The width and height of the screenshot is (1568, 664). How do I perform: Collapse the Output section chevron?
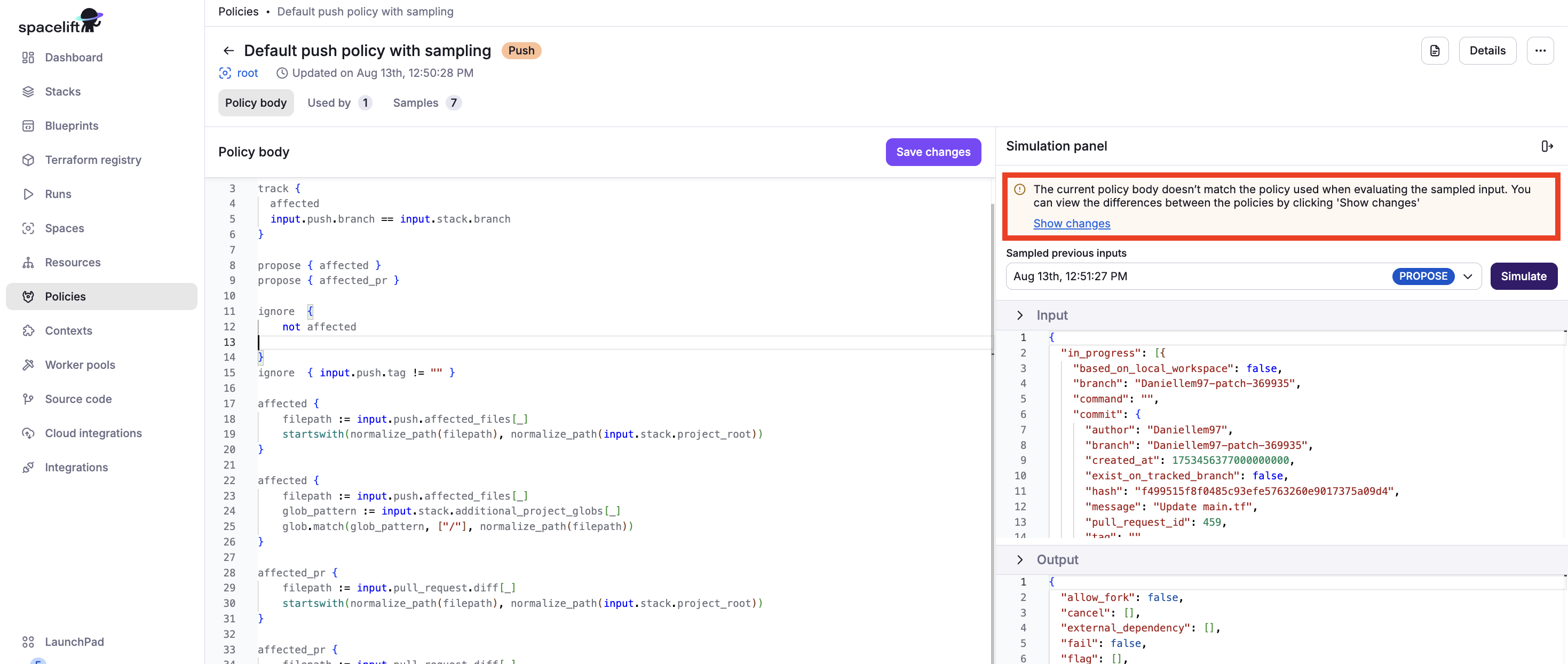[1019, 559]
